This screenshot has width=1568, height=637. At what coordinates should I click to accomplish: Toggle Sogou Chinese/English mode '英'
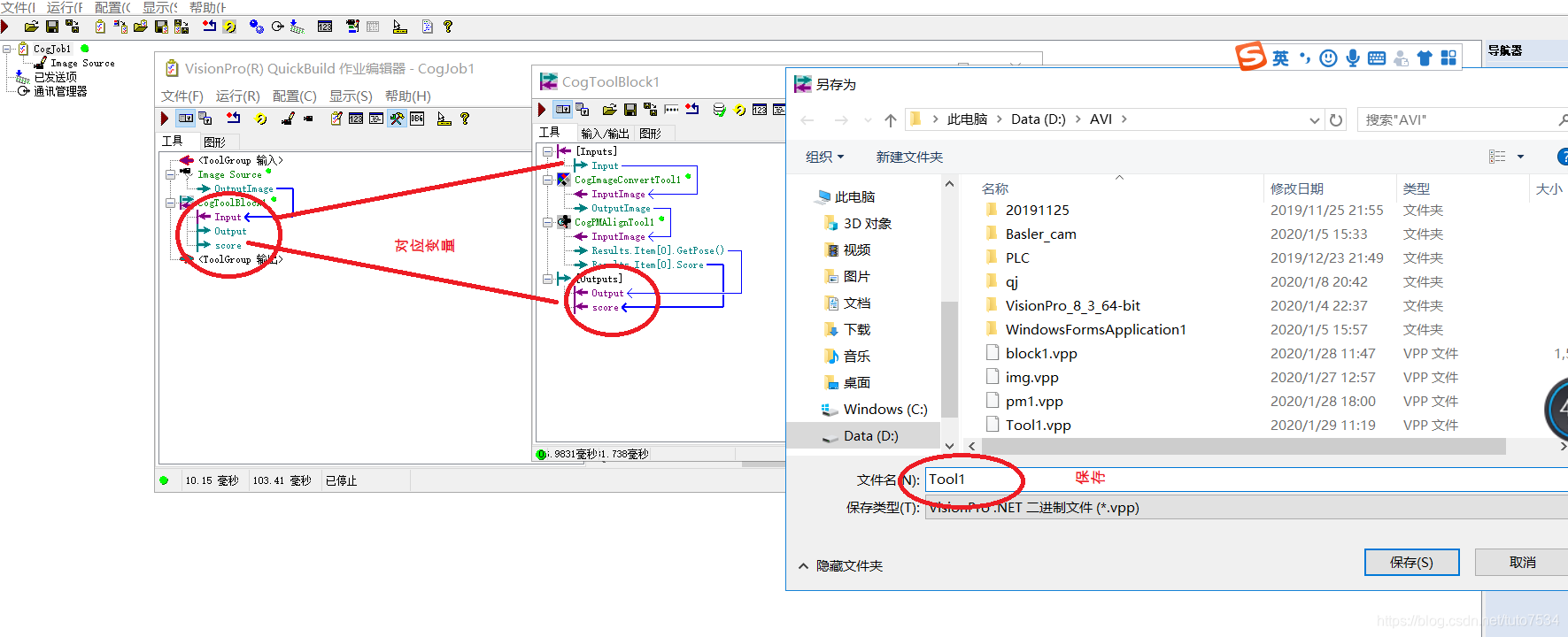tap(1280, 58)
